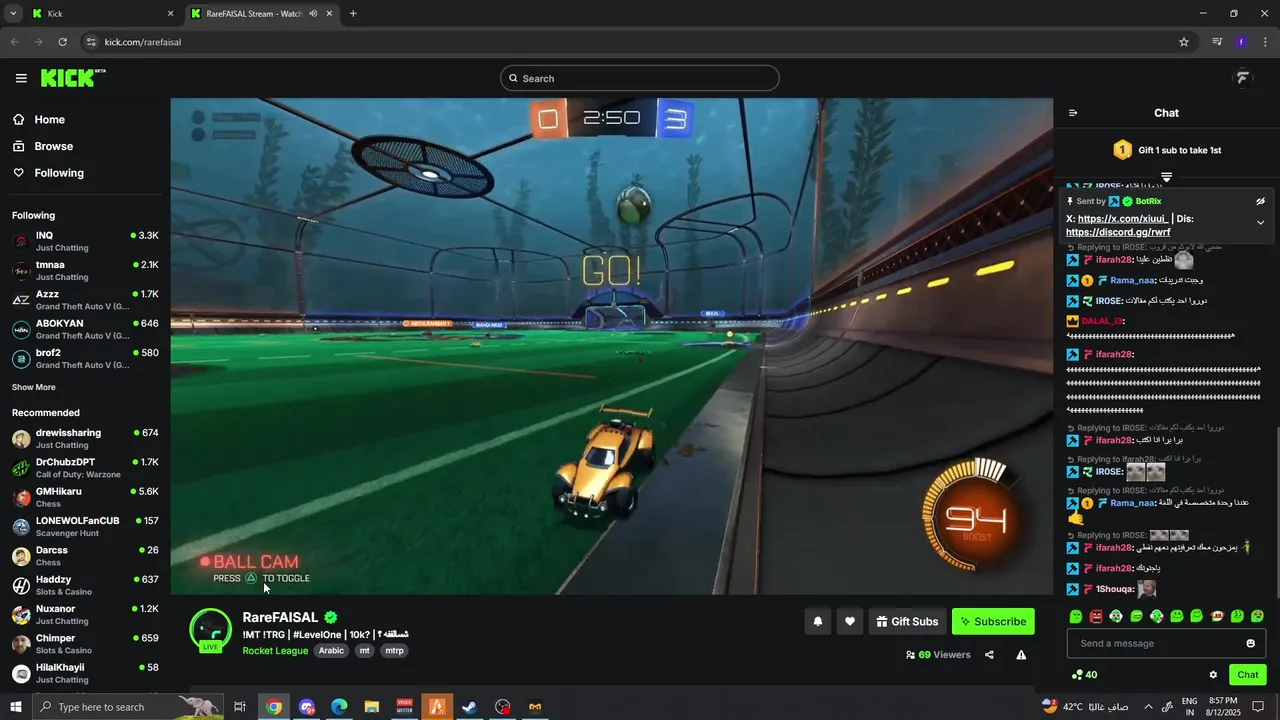Open the tab search dropdown
The height and width of the screenshot is (720, 1280).
[13, 14]
